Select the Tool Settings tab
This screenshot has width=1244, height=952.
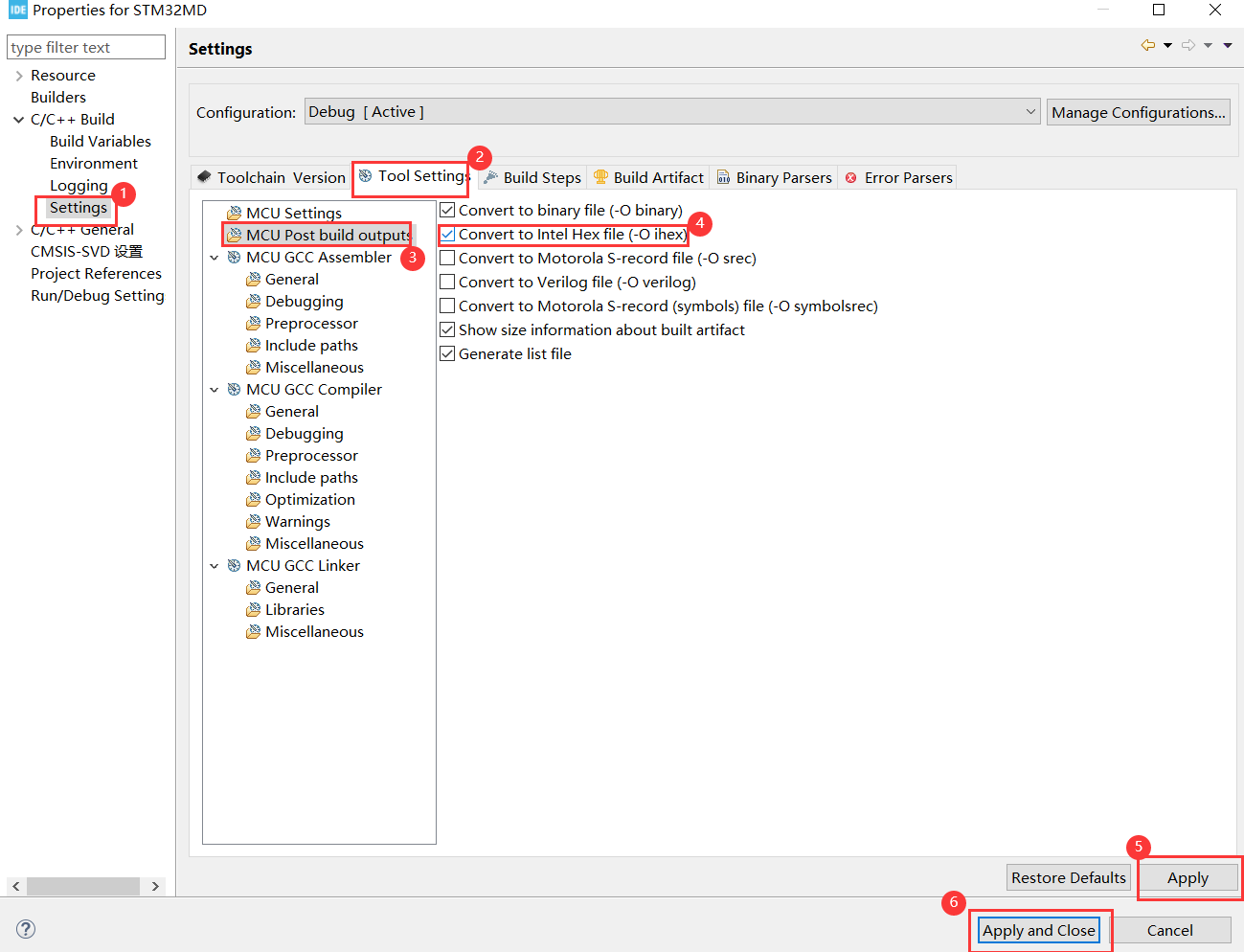pos(413,176)
